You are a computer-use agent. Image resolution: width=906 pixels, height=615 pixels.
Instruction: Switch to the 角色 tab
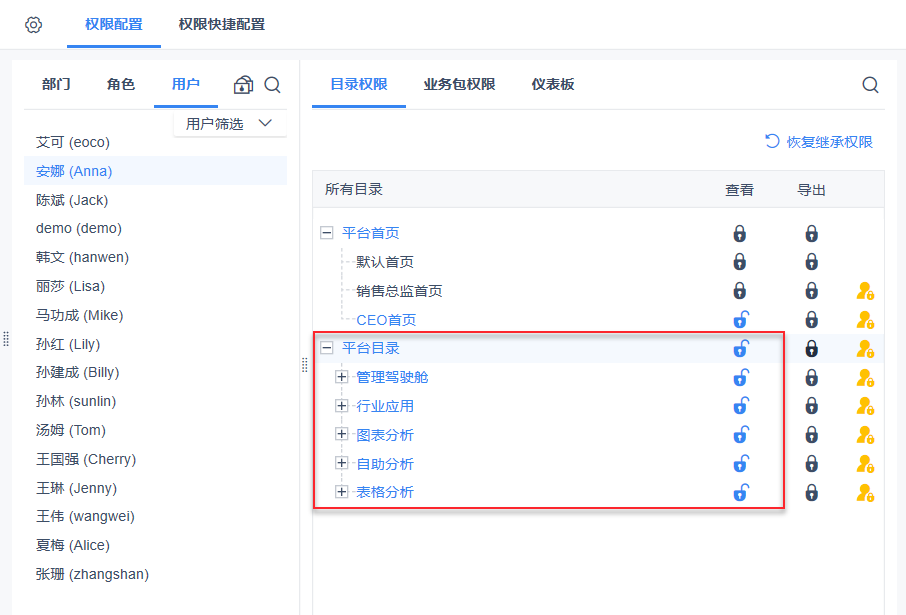tap(120, 85)
